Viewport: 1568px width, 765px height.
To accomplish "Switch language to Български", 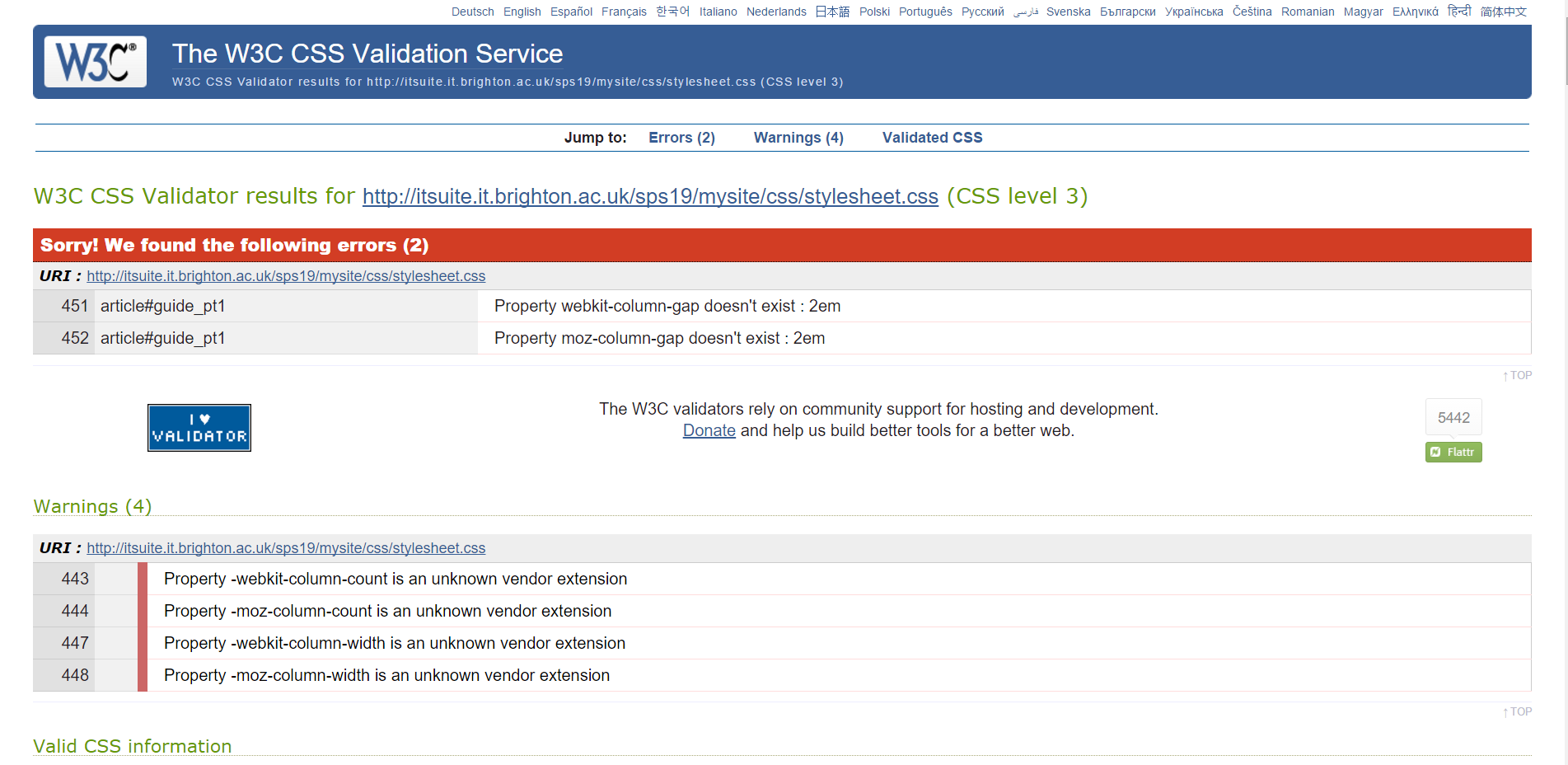I will tap(1128, 12).
